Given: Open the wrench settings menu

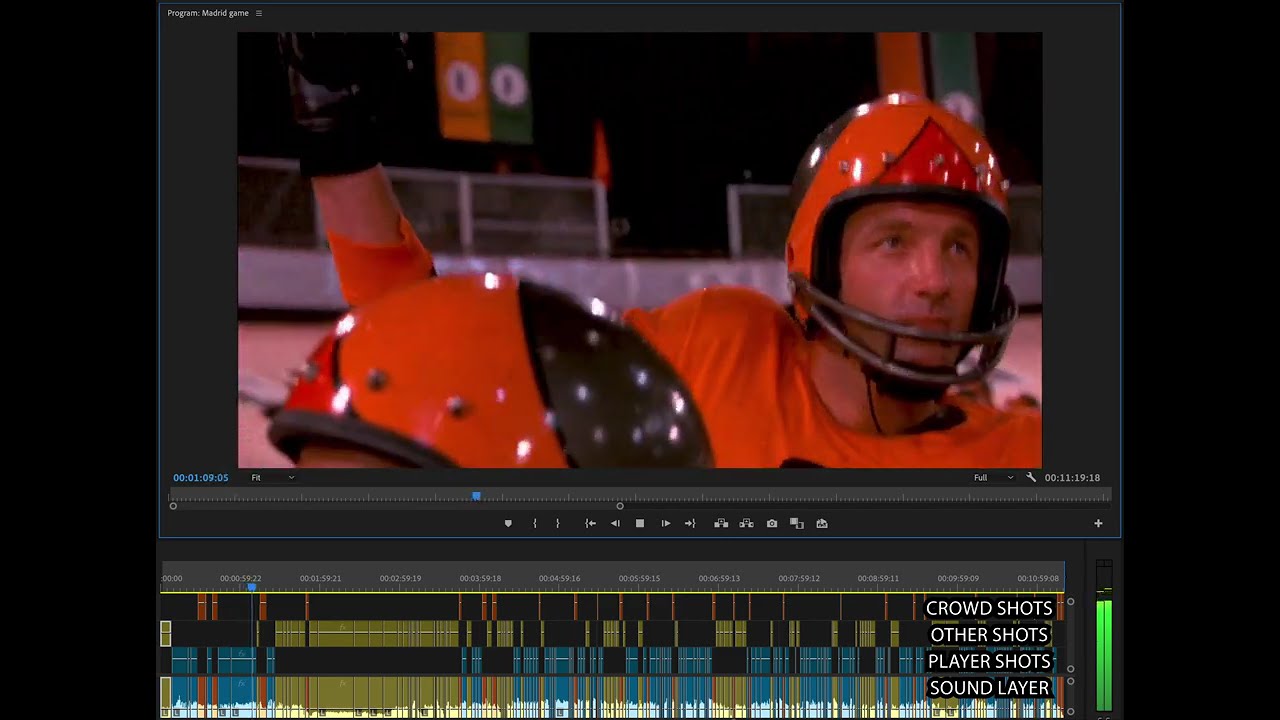Looking at the screenshot, I should click(1031, 477).
